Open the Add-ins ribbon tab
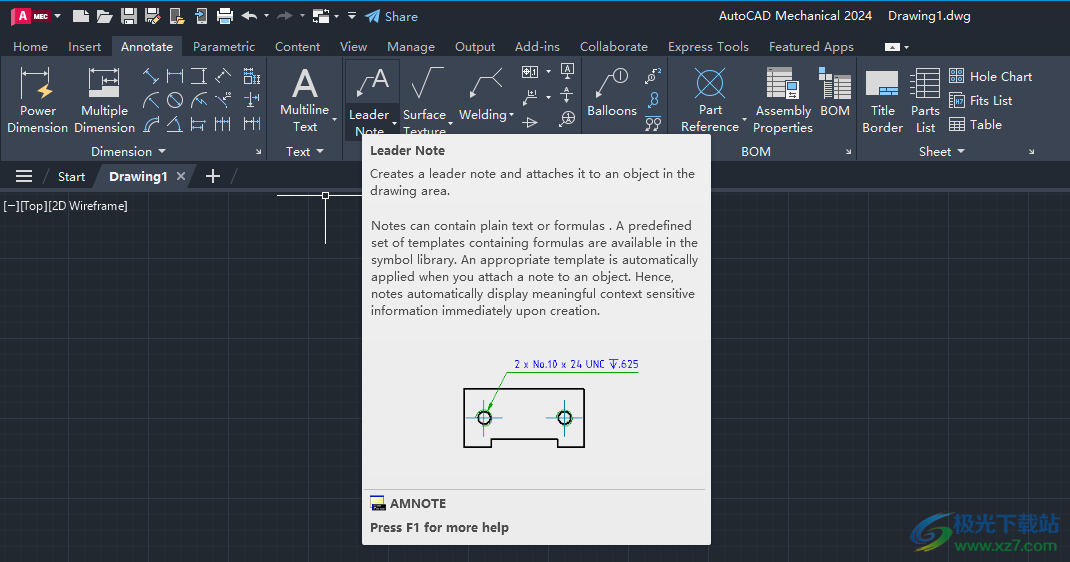The height and width of the screenshot is (562, 1070). tap(537, 46)
